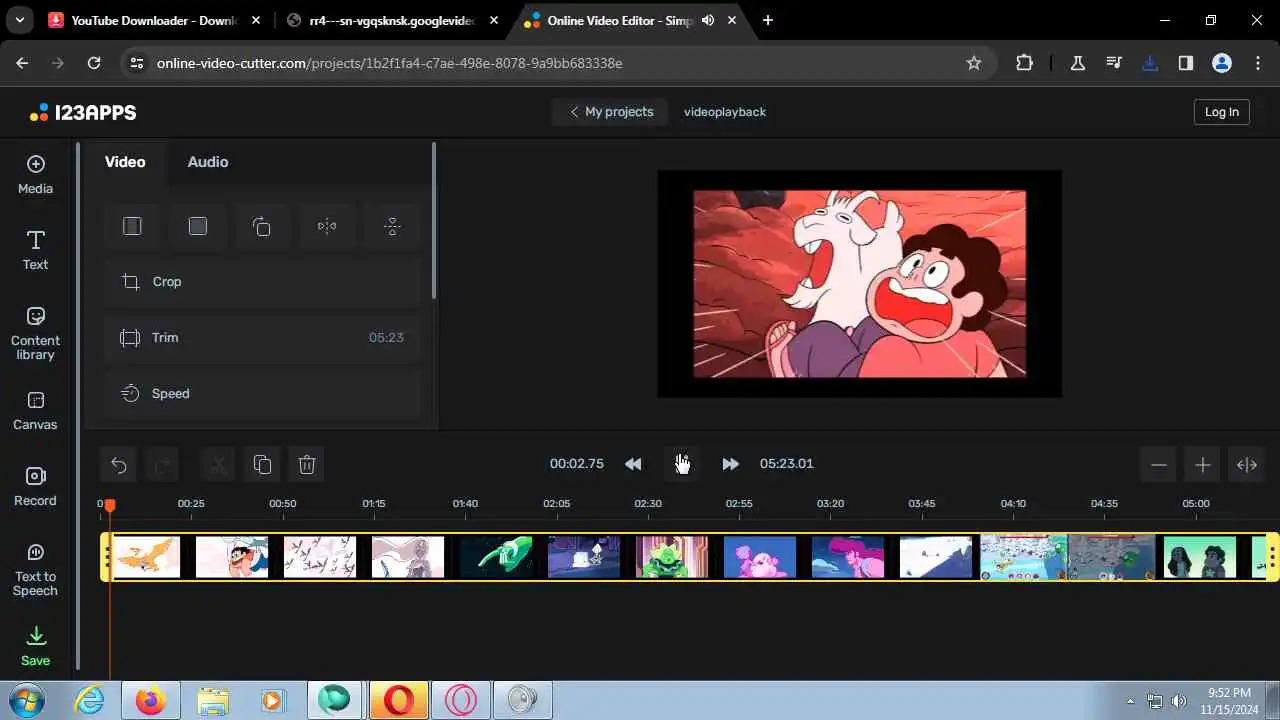Open the Canvas settings

pyautogui.click(x=35, y=411)
